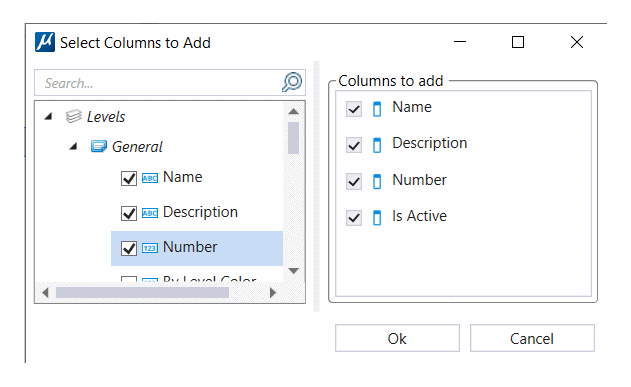Minimize the Select Columns to Add dialog

pos(460,42)
